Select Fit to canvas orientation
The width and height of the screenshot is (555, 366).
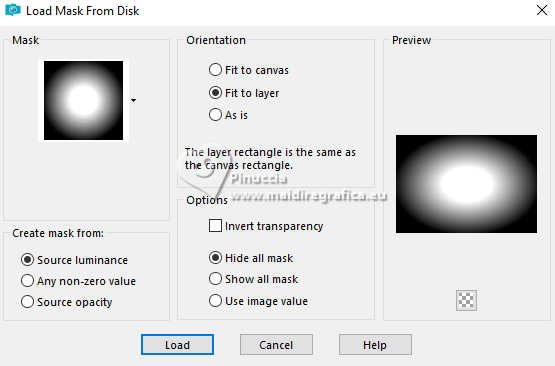tap(249, 70)
